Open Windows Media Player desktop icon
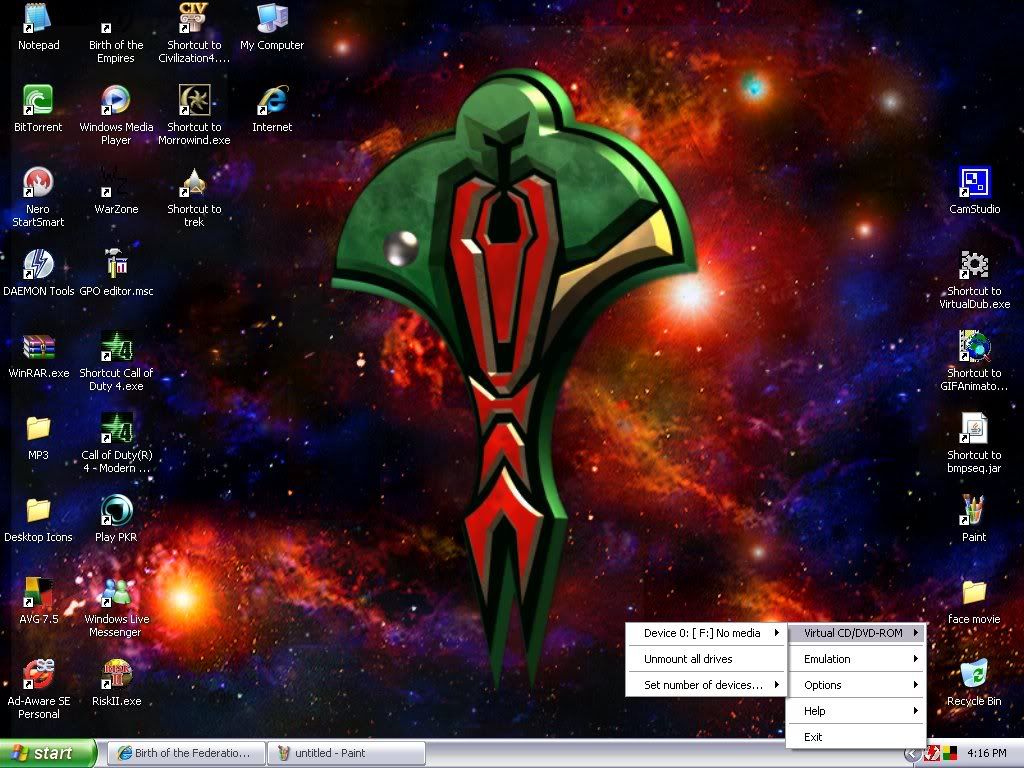The height and width of the screenshot is (768, 1024). tap(116, 100)
